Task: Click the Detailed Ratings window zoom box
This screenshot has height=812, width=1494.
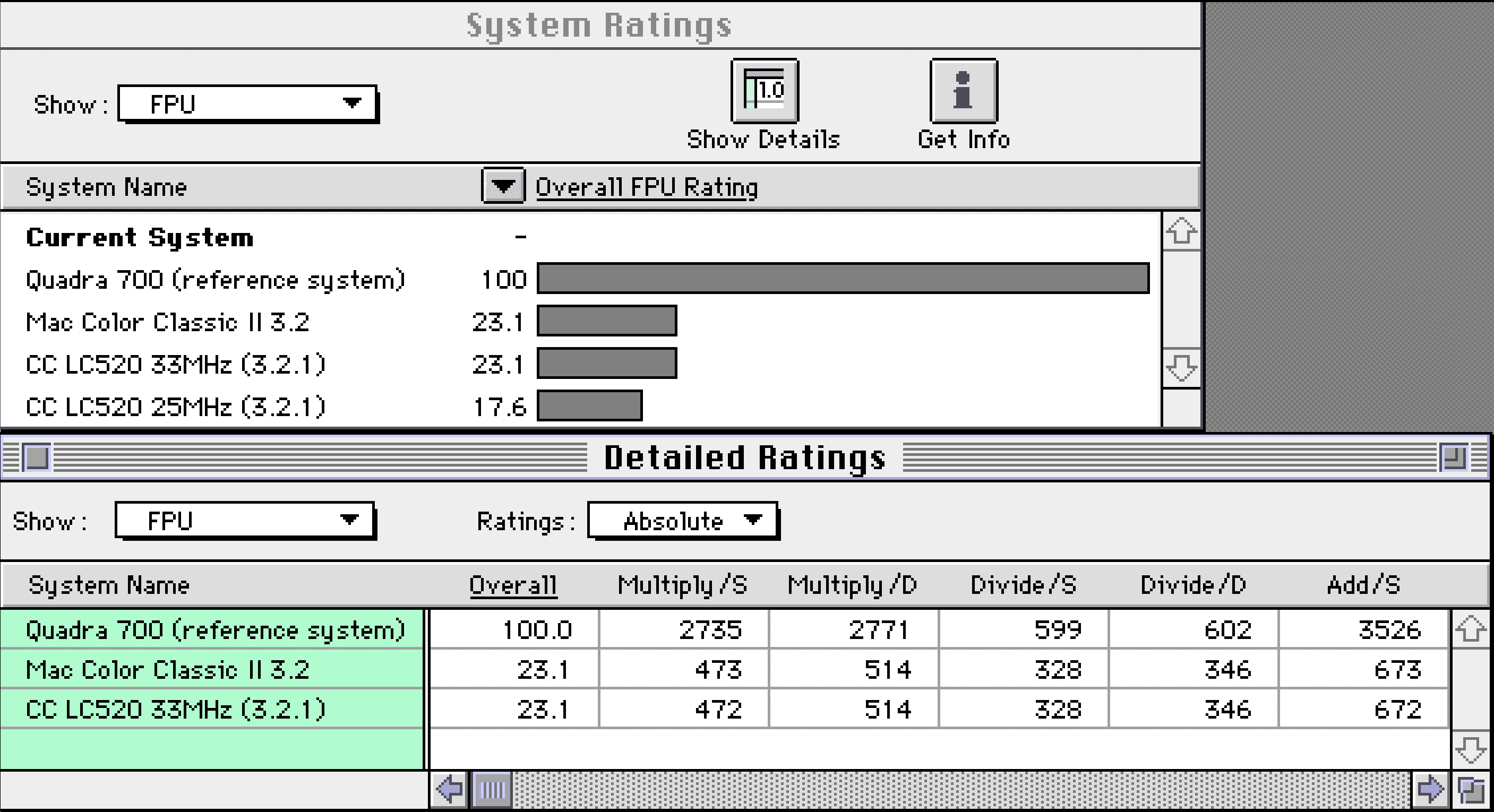Action: [1454, 457]
